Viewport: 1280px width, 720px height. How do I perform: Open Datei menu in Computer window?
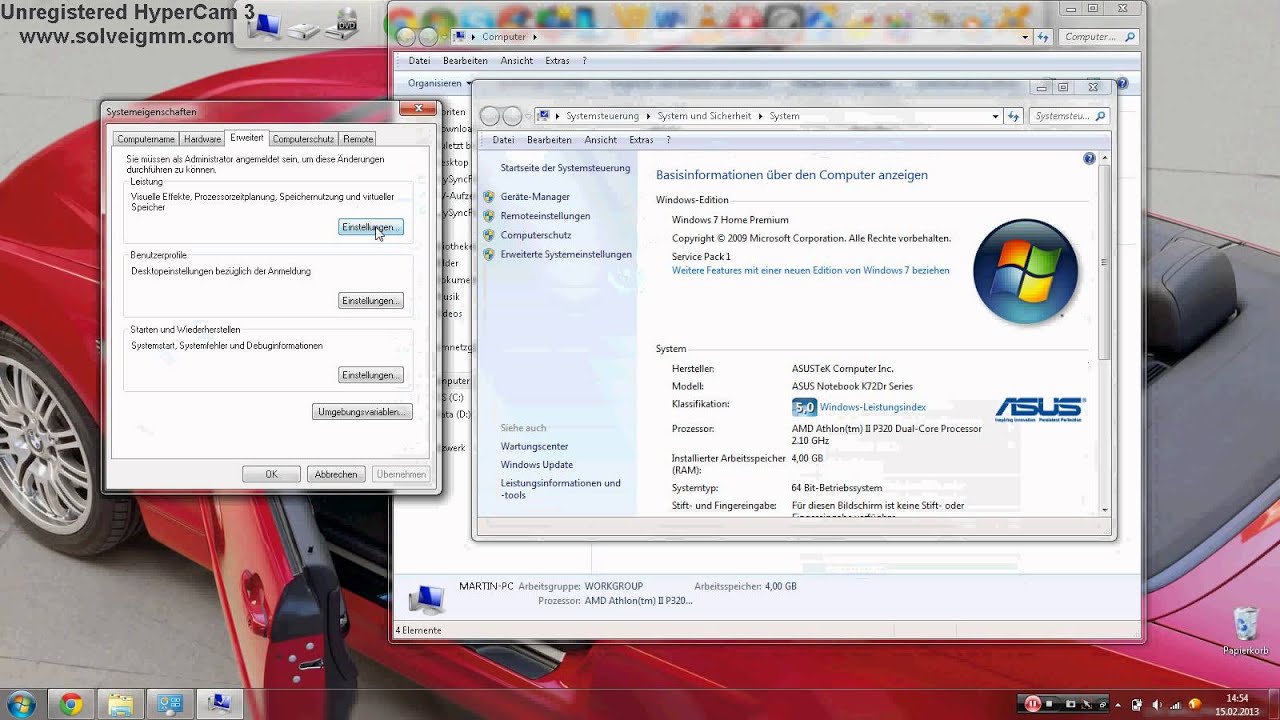419,61
